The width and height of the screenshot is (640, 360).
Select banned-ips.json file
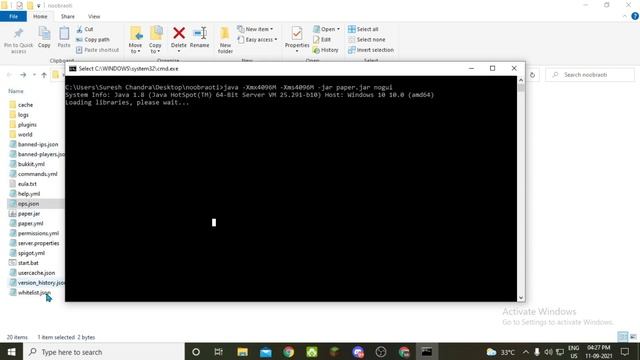pyautogui.click(x=34, y=144)
